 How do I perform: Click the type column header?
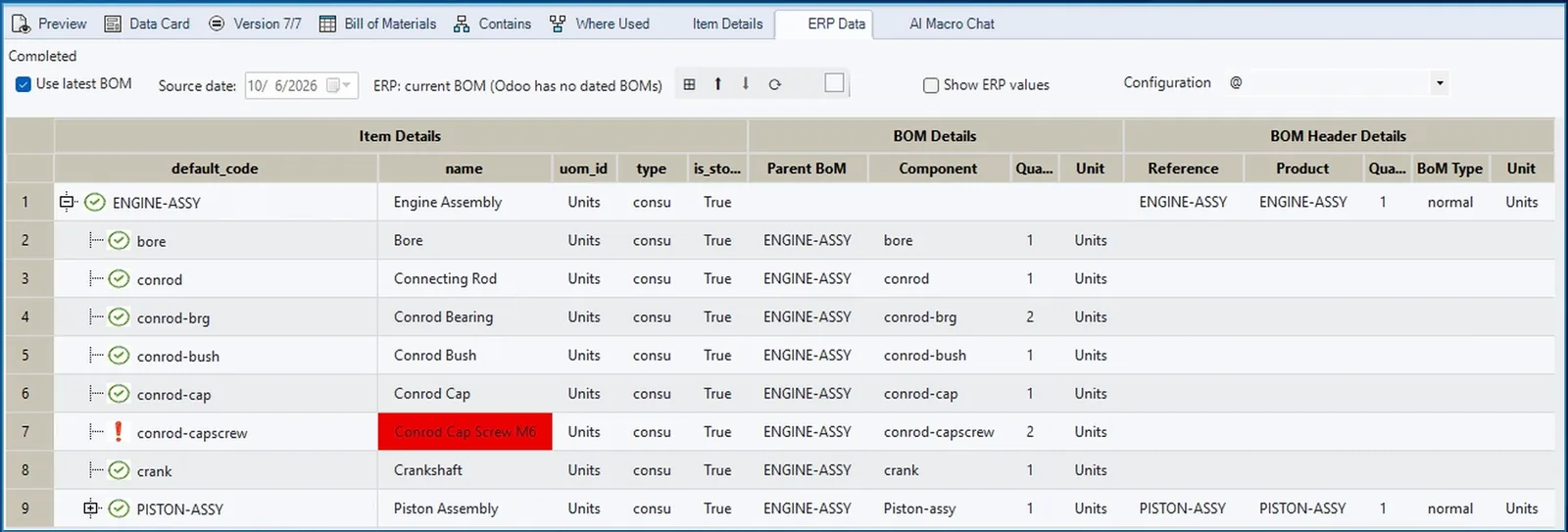click(651, 169)
